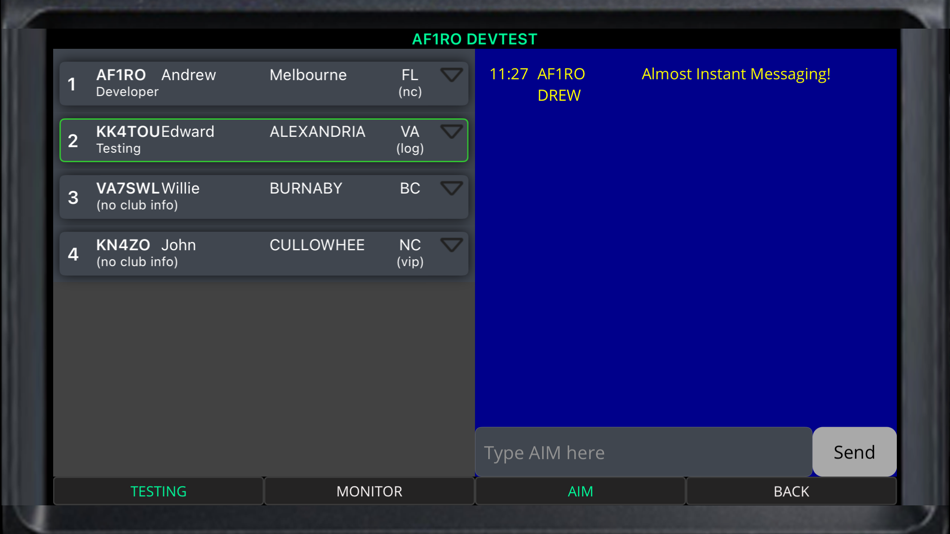Open the triangle menu for VA7SWL Willie

451,189
